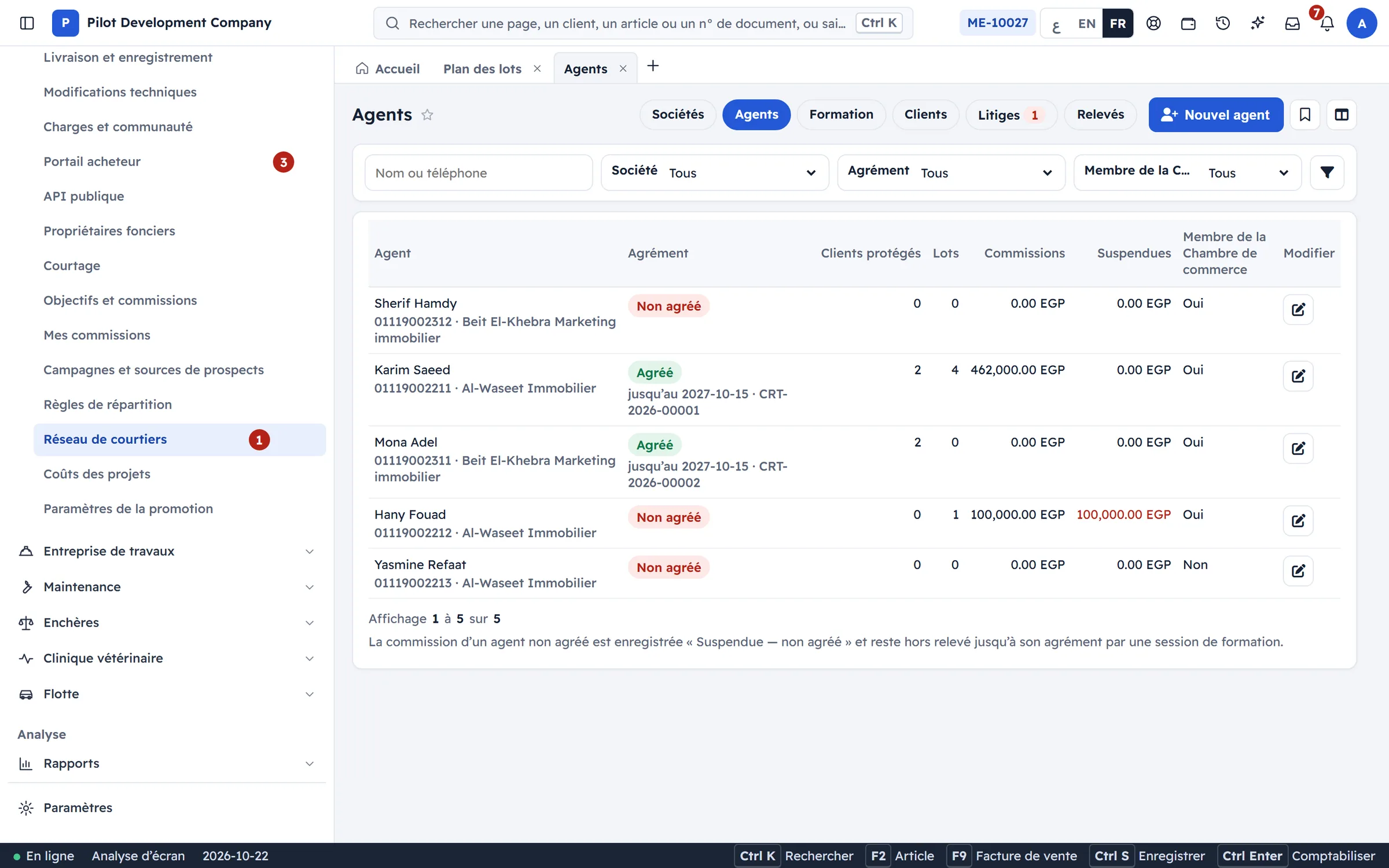
Task: Edit agent Yasmine Refaat
Action: tap(1298, 571)
